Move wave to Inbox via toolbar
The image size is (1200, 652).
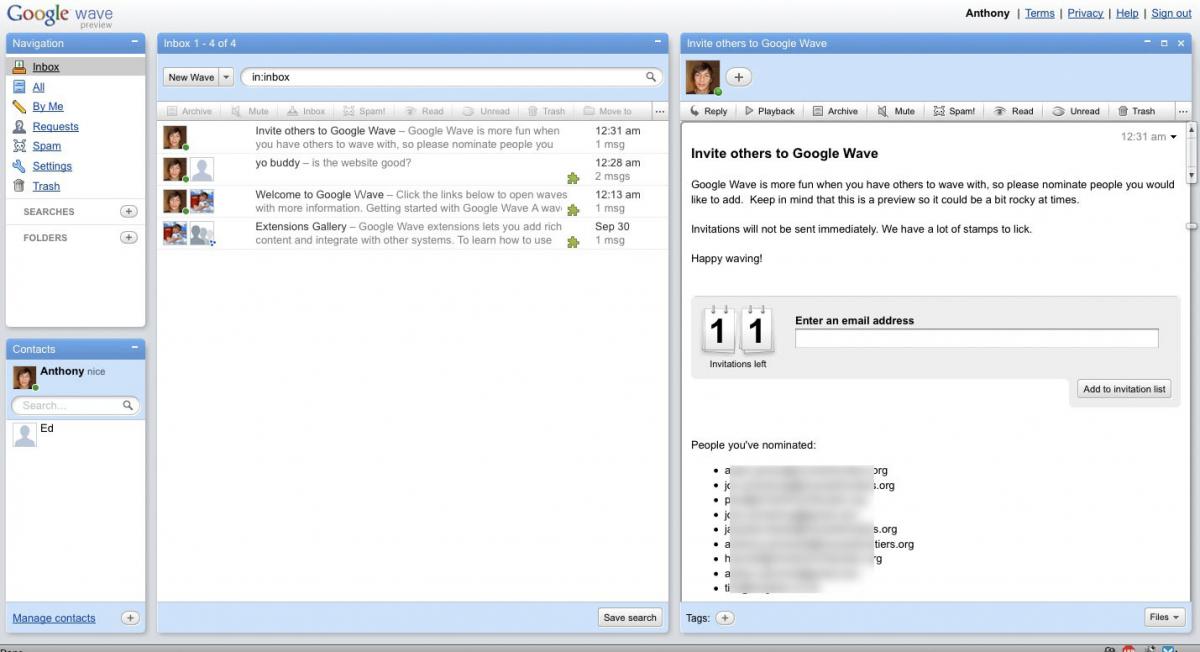pyautogui.click(x=306, y=111)
